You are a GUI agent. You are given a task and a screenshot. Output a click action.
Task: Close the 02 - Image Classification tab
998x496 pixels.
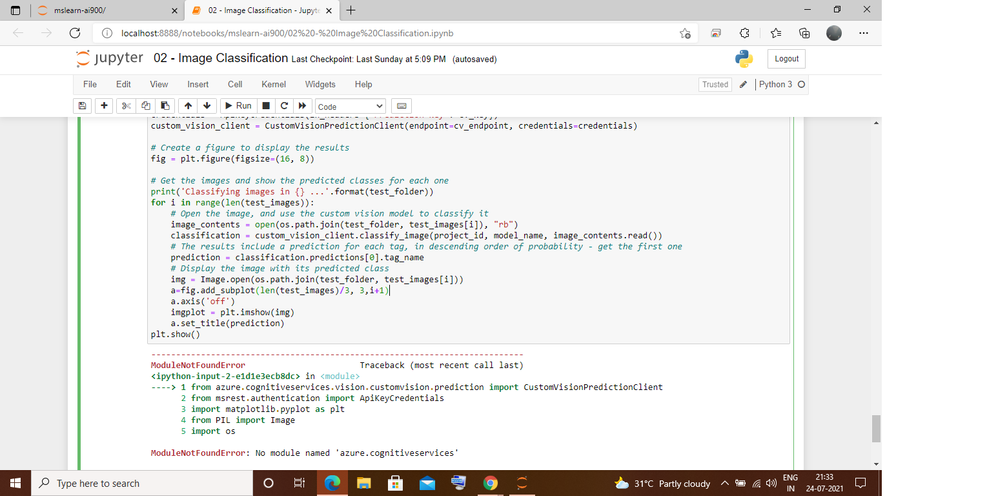[328, 11]
